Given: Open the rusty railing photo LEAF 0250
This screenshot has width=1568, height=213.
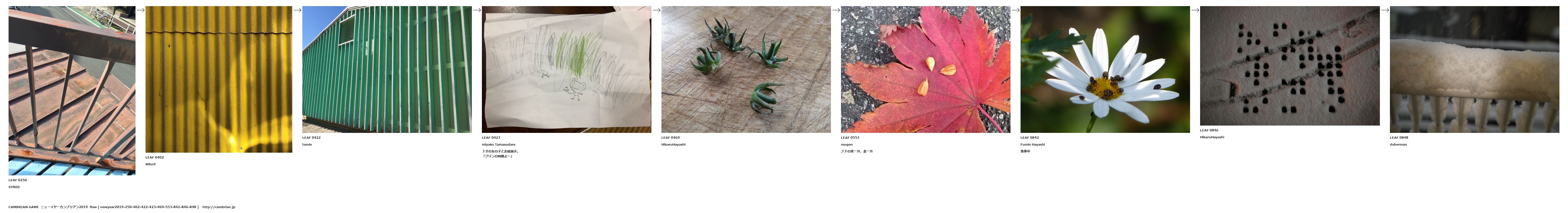Looking at the screenshot, I should (x=72, y=91).
